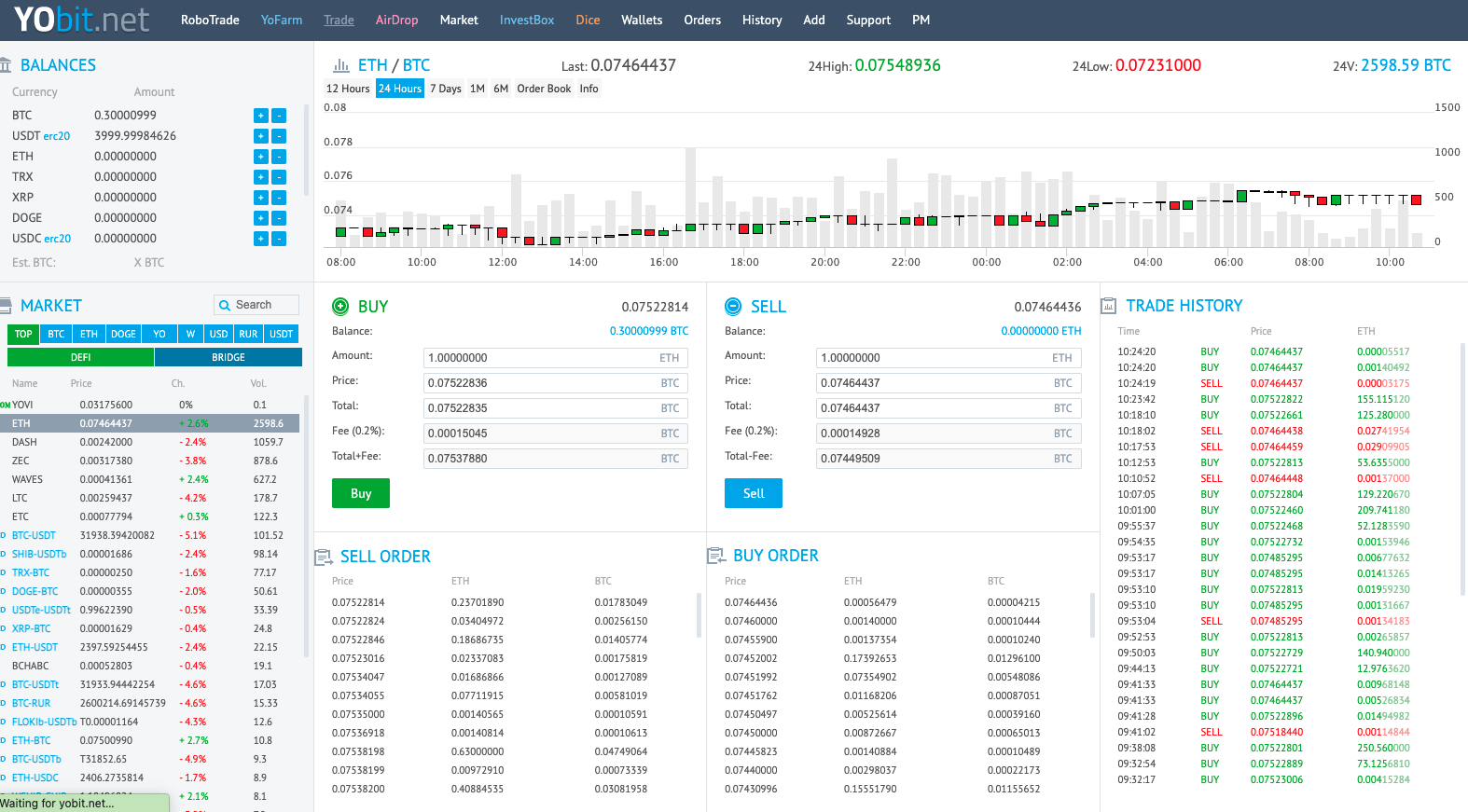Open the Orders page

click(702, 20)
